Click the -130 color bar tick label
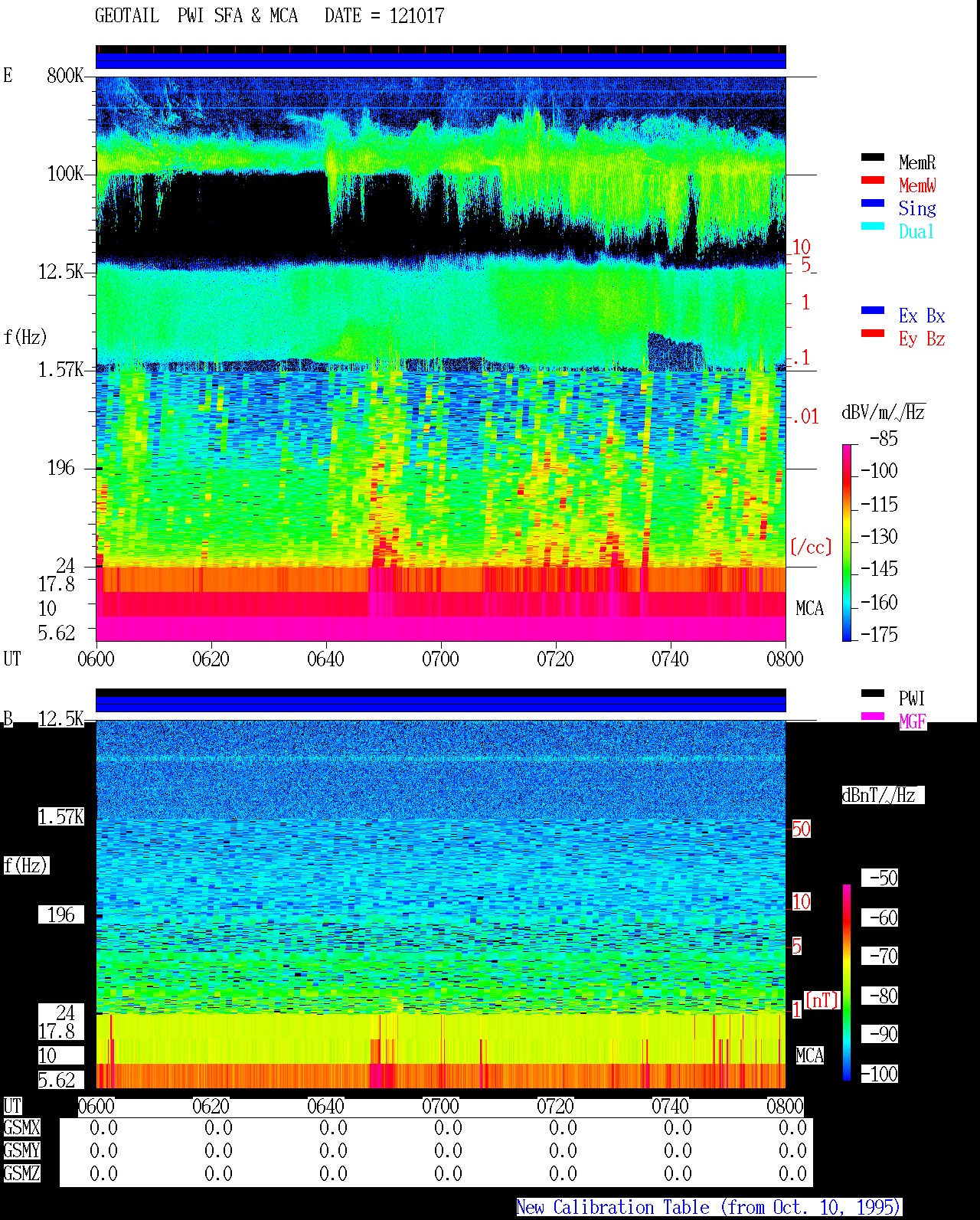 879,536
